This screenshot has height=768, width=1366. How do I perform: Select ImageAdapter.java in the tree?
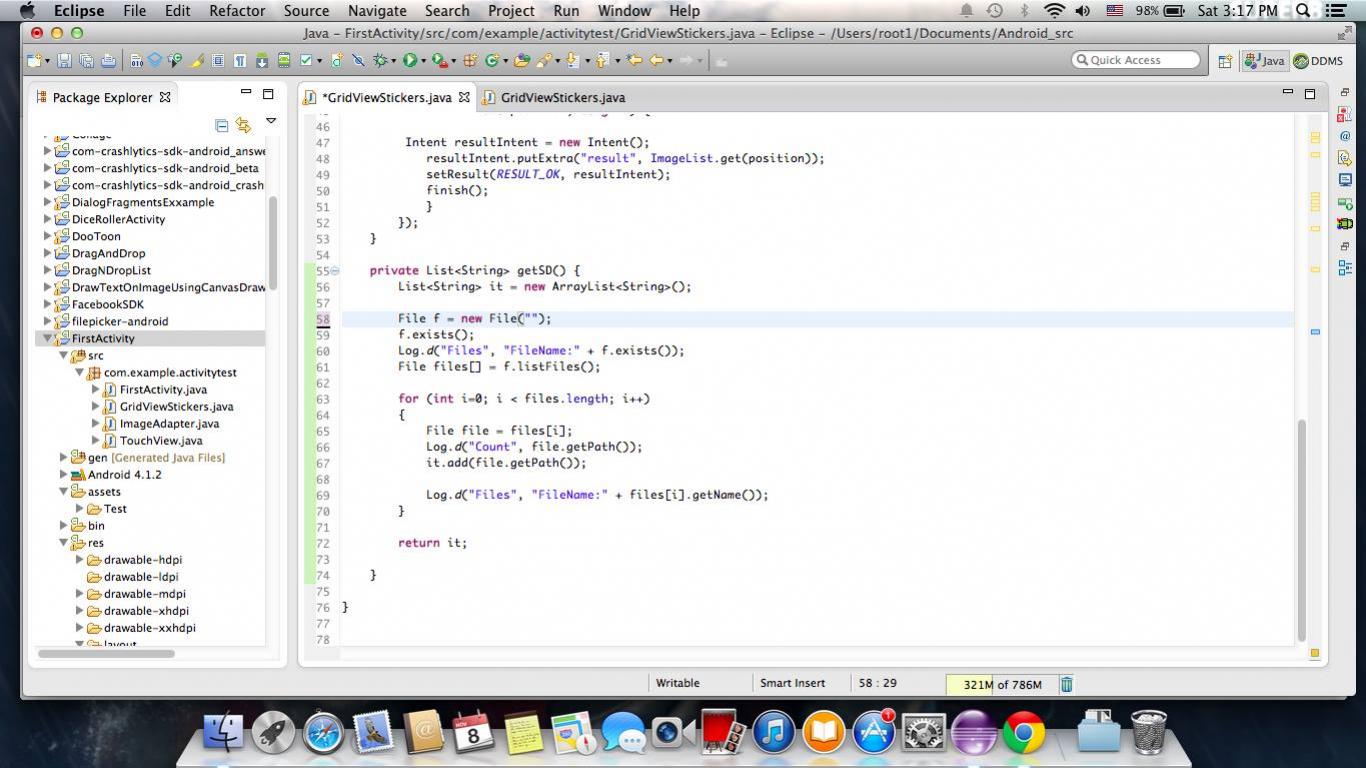(x=169, y=423)
